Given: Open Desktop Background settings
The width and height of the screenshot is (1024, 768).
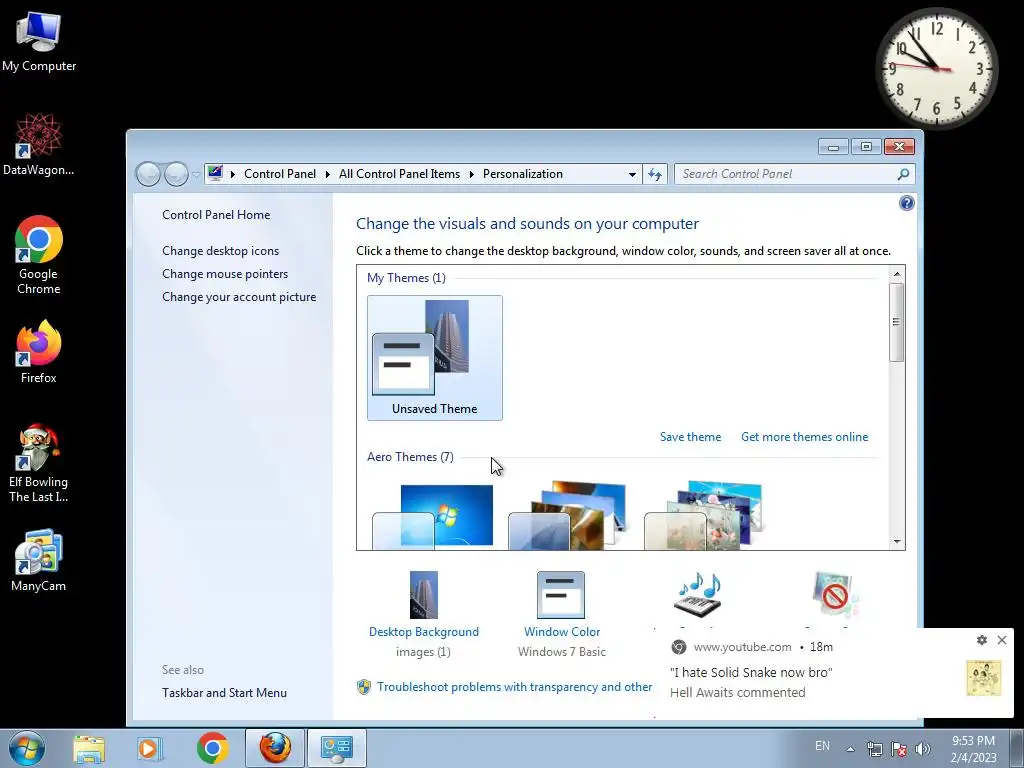Looking at the screenshot, I should tap(424, 614).
